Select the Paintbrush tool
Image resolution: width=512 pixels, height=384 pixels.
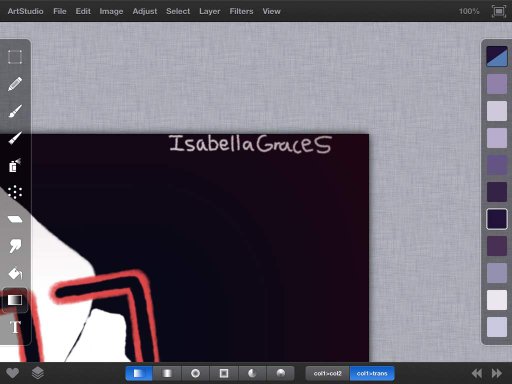(x=15, y=111)
